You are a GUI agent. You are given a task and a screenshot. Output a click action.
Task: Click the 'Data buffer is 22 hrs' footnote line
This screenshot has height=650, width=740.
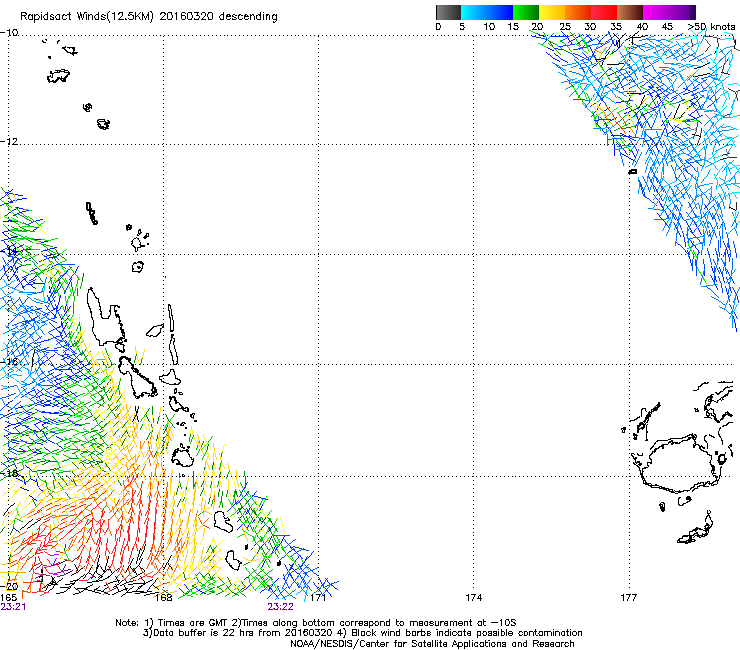(x=362, y=633)
